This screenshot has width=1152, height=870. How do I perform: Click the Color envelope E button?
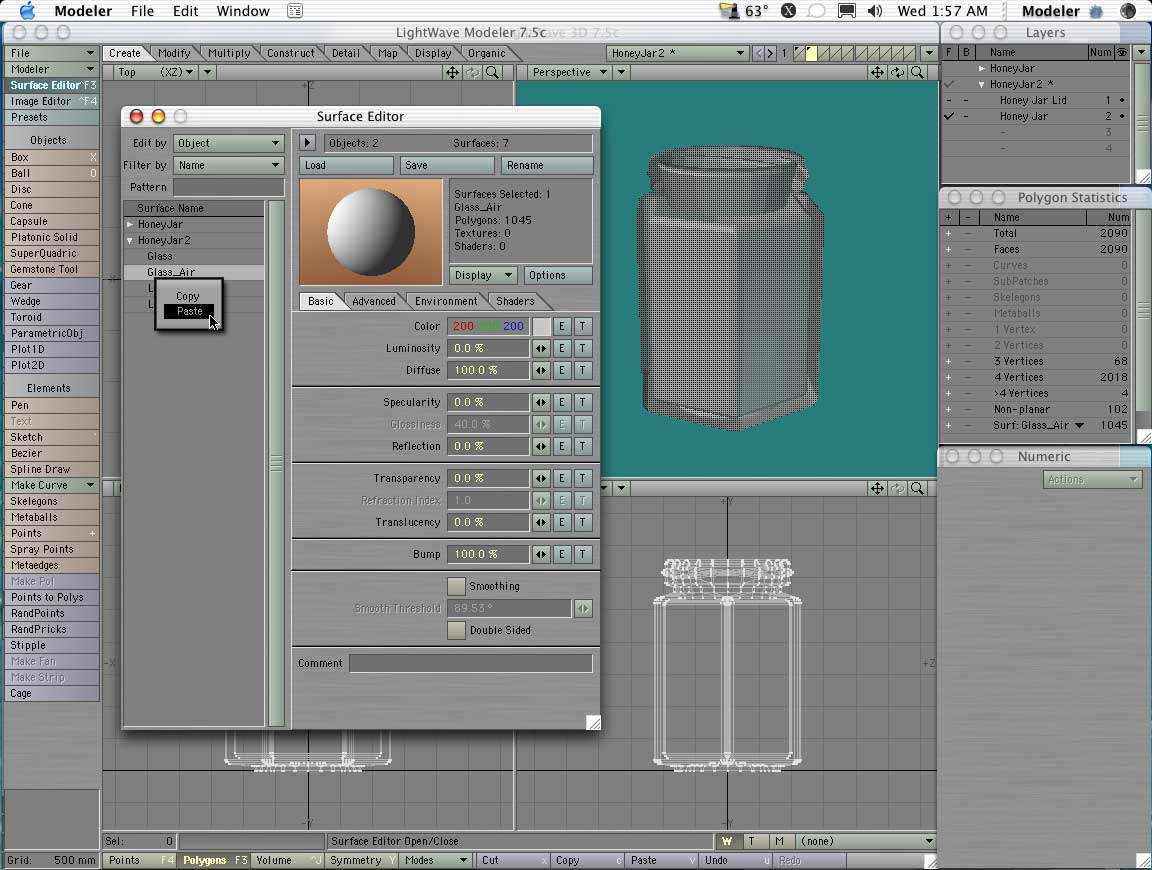pyautogui.click(x=562, y=326)
